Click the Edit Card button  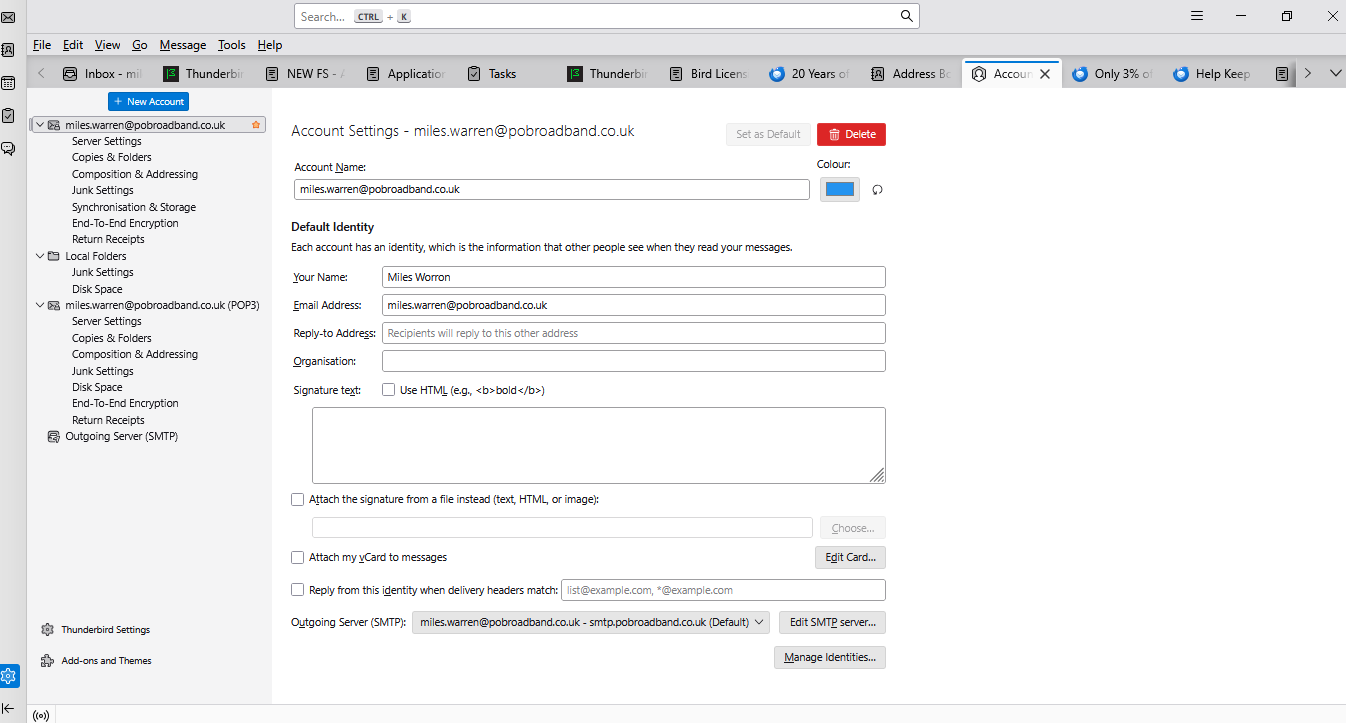point(850,557)
